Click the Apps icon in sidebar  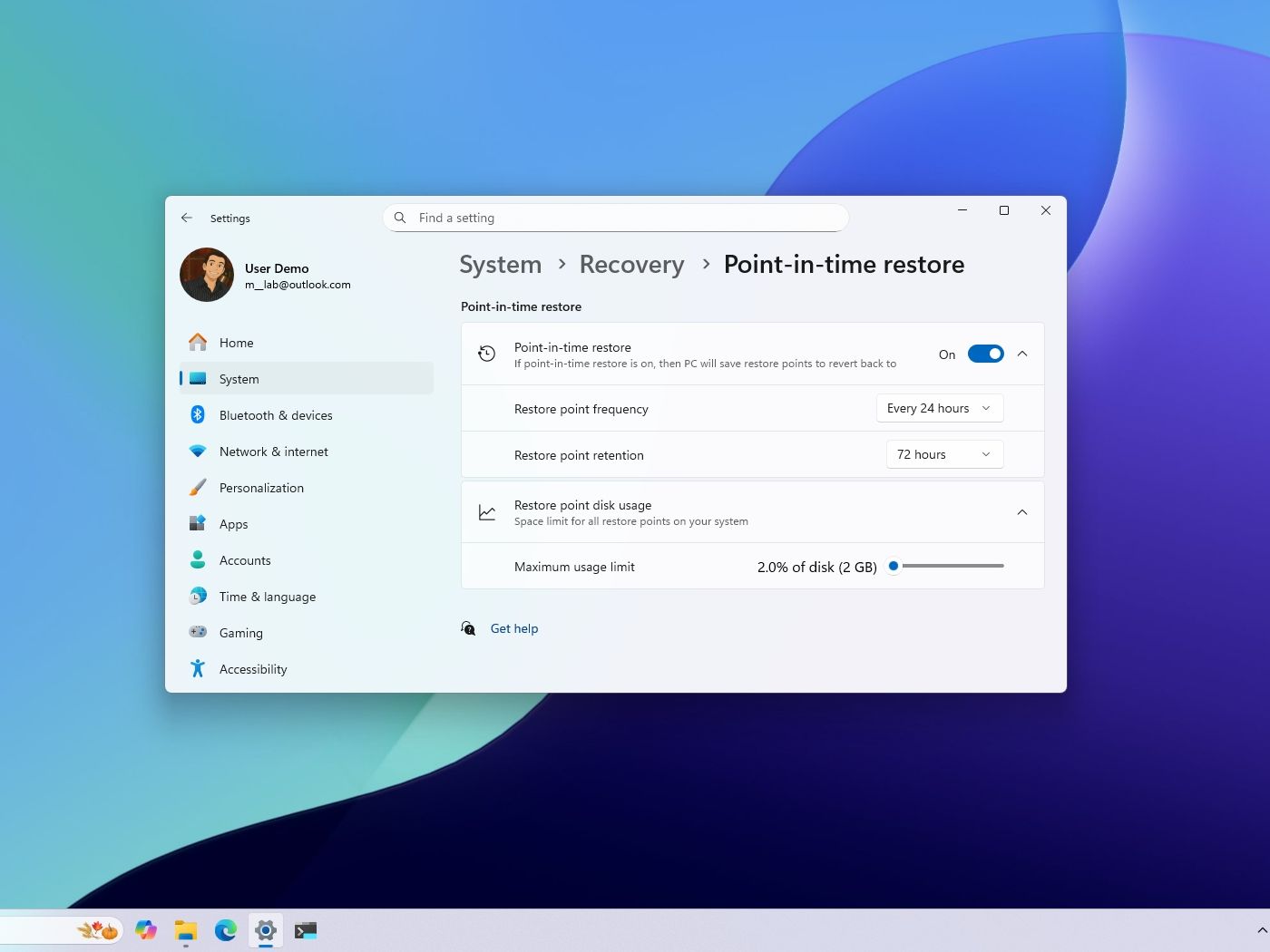(198, 523)
